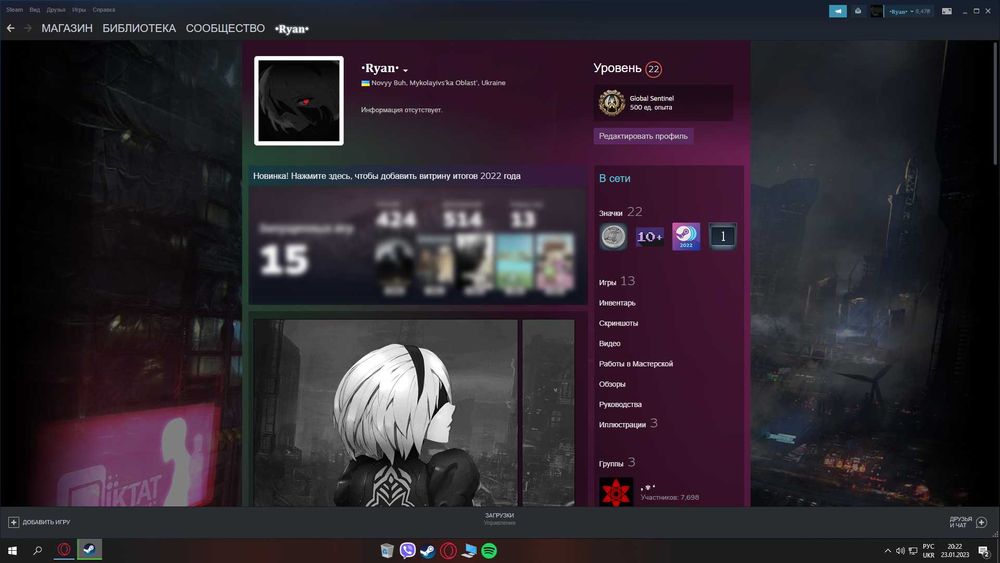Open Работы в Мастерской link
This screenshot has width=1000, height=563.
[x=636, y=364]
